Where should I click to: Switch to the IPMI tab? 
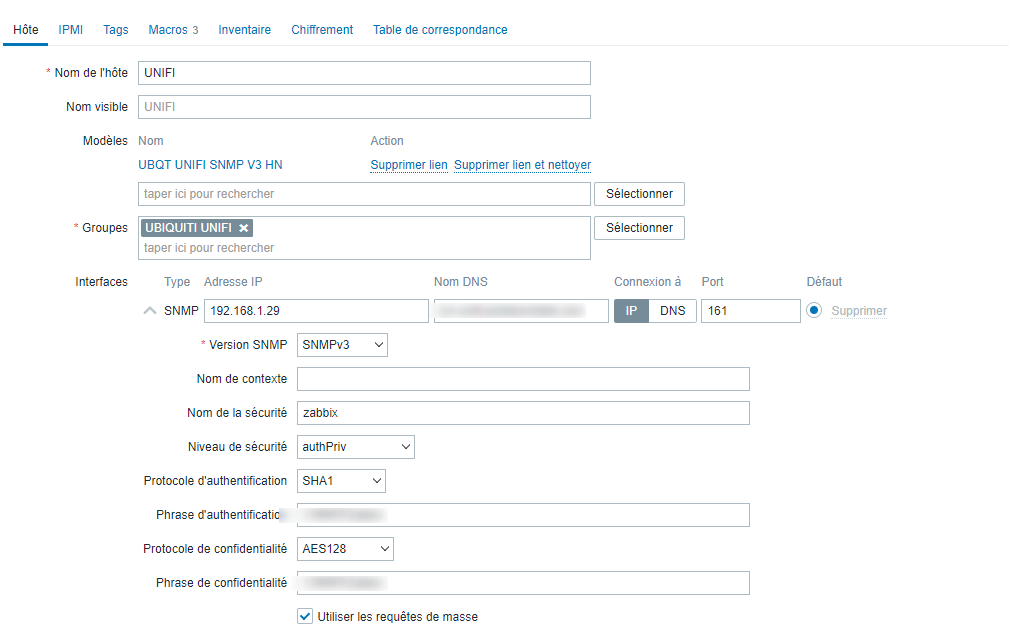pyautogui.click(x=71, y=30)
